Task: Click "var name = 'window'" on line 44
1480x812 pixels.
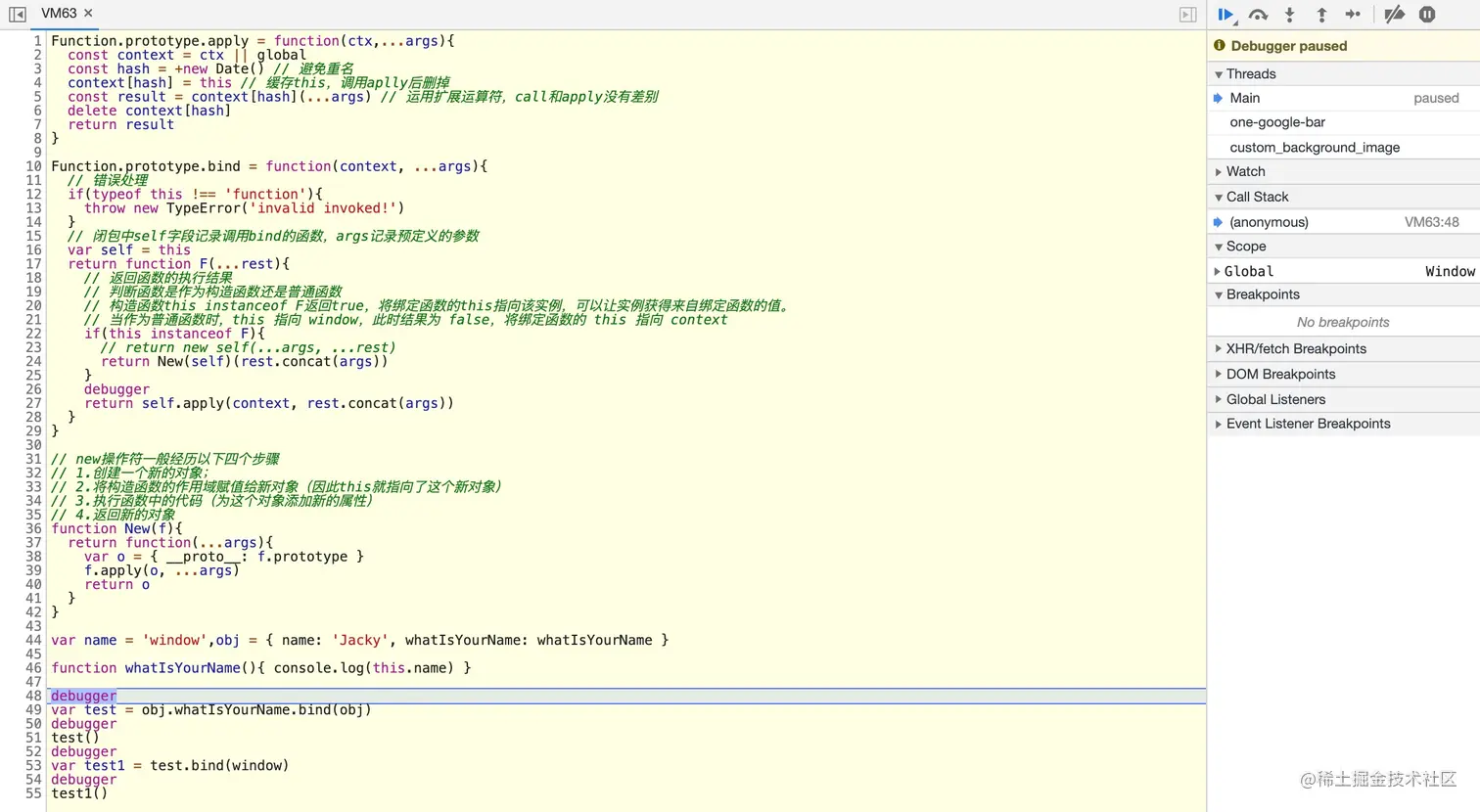Action: [x=129, y=641]
